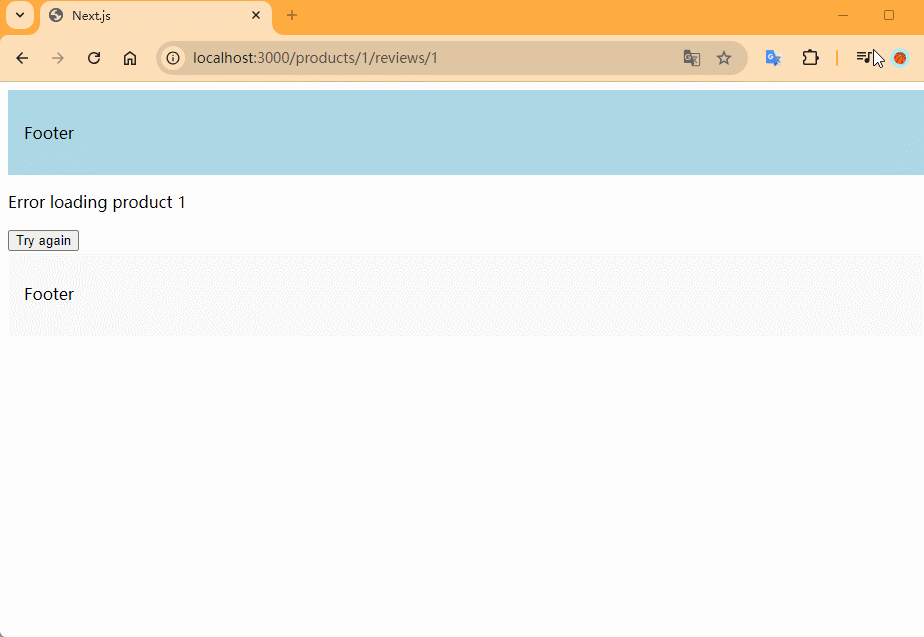The width and height of the screenshot is (924, 637).
Task: Click the 'Error loading product 1' text
Action: click(x=97, y=202)
